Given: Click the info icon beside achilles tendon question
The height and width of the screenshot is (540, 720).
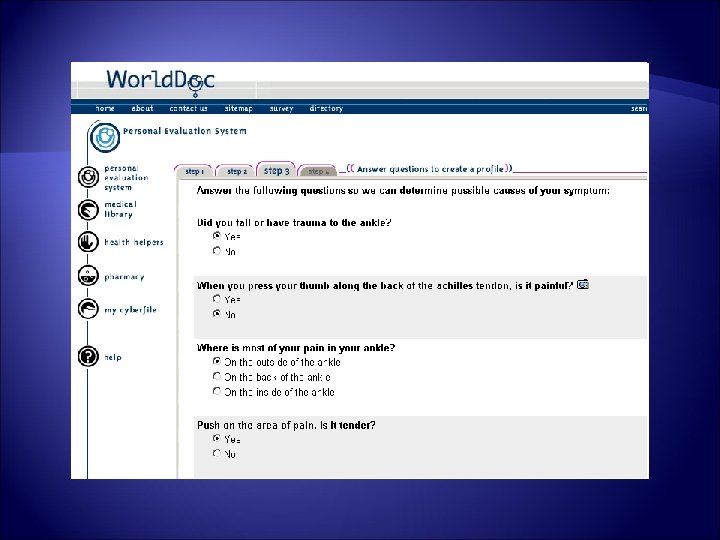Looking at the screenshot, I should click(583, 285).
